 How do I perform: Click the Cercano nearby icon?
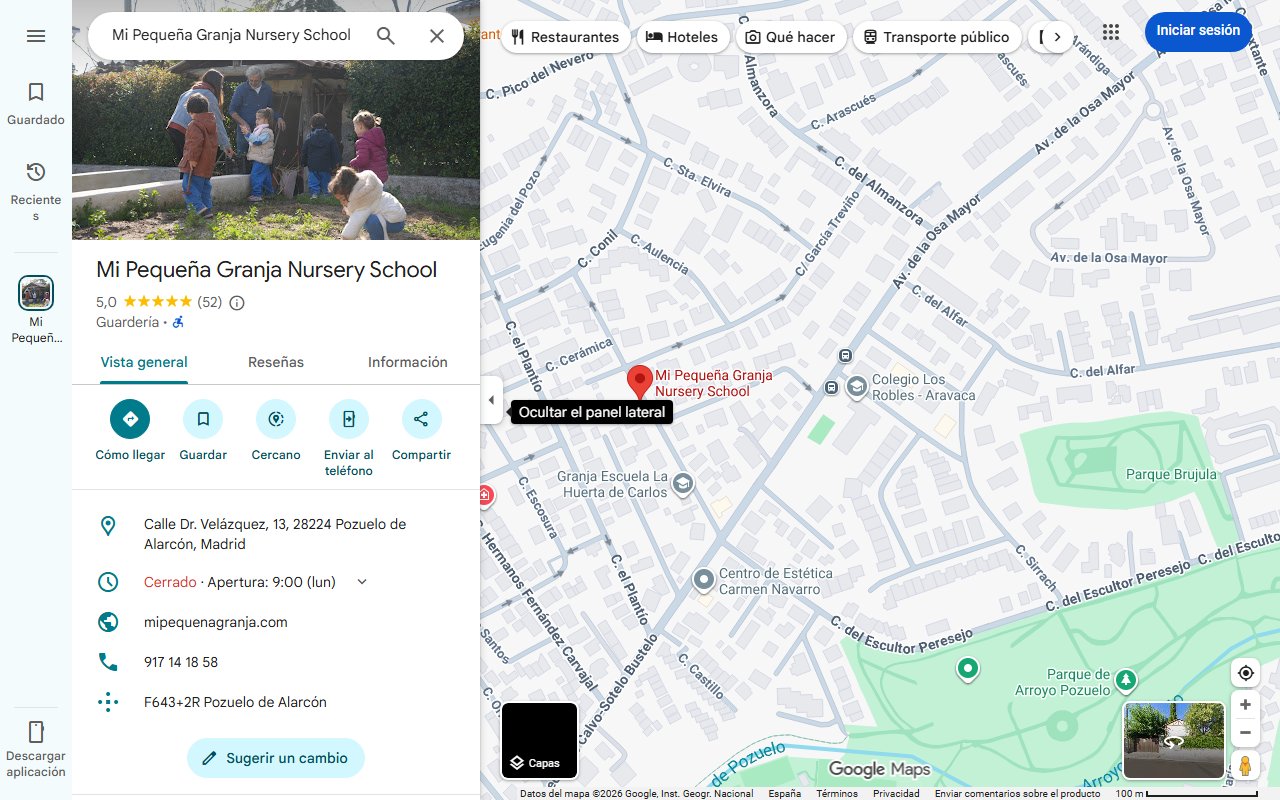[x=276, y=419]
